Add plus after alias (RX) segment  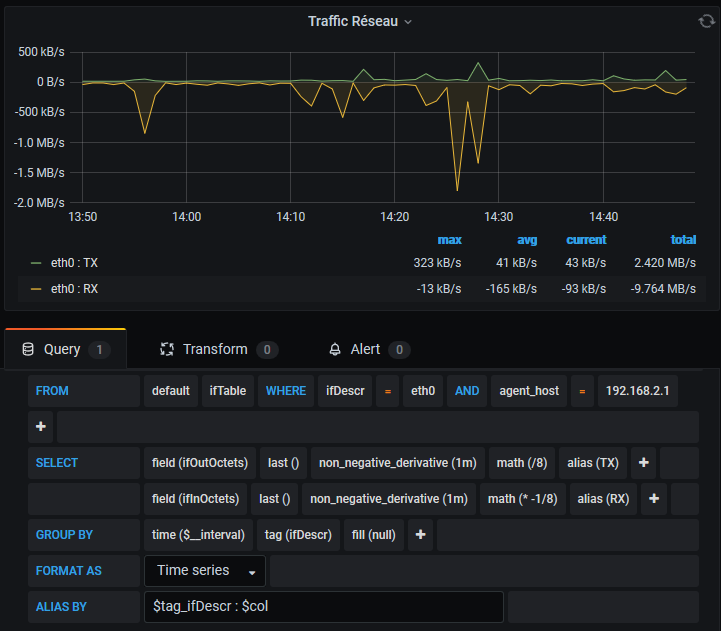pyautogui.click(x=654, y=499)
